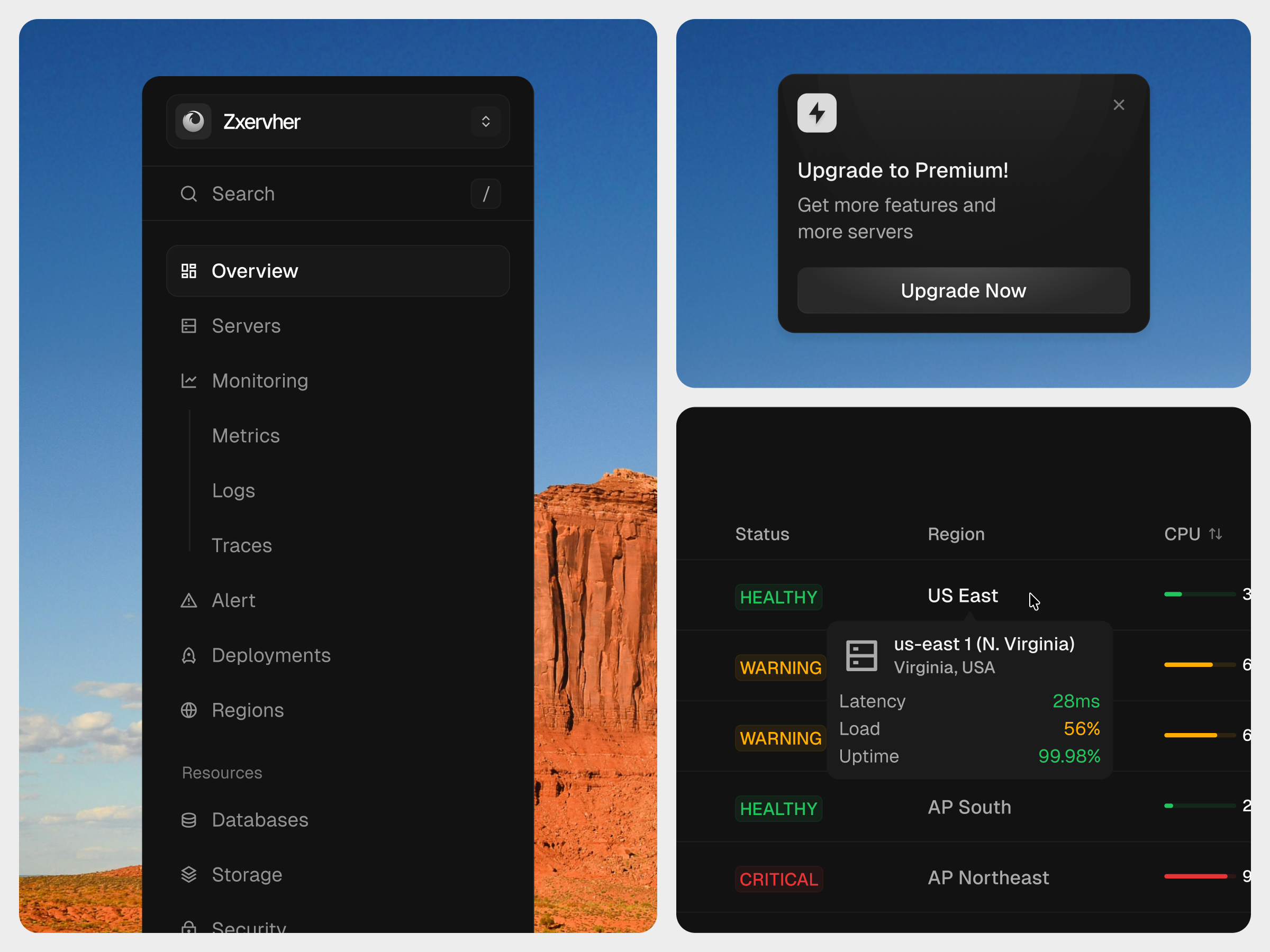Open the Traces page
This screenshot has width=1270, height=952.
(241, 545)
